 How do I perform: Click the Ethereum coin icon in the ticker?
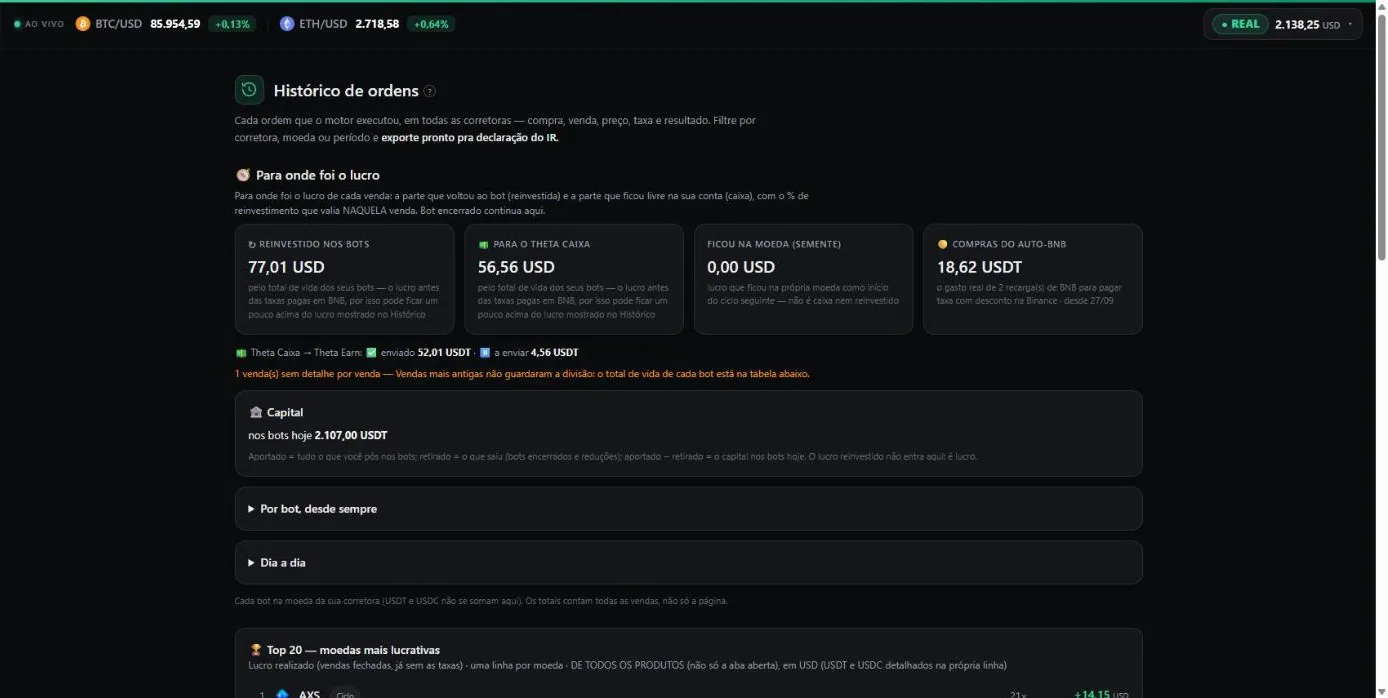(x=287, y=23)
